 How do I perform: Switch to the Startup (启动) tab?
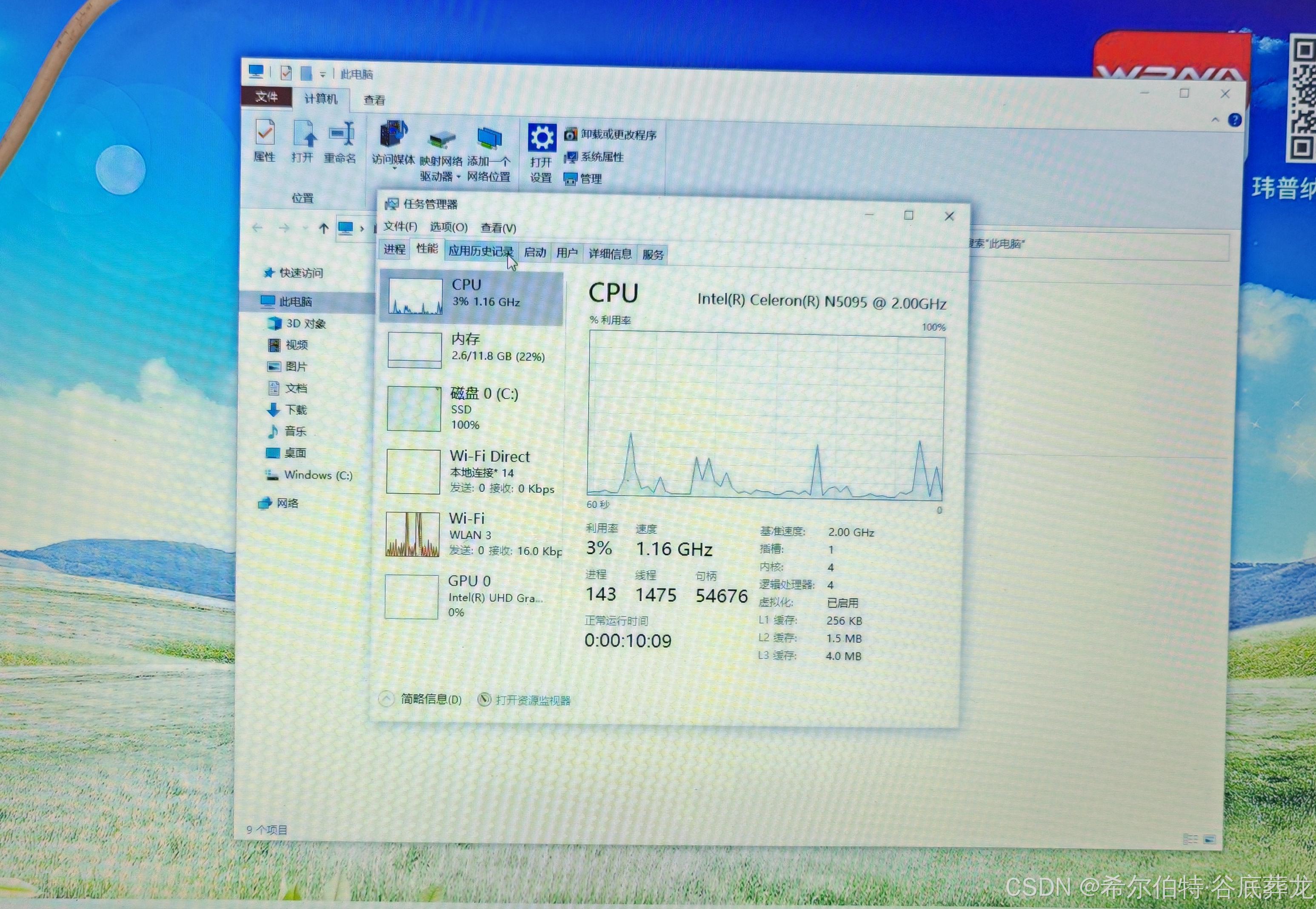pos(535,252)
